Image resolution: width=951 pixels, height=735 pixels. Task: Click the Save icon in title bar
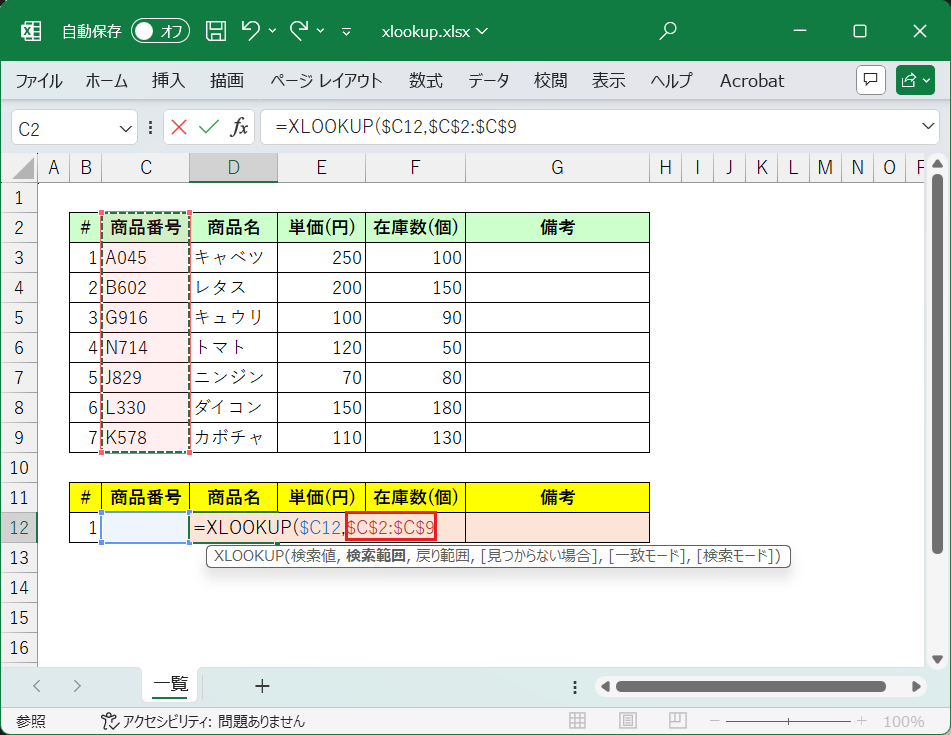pos(216,31)
